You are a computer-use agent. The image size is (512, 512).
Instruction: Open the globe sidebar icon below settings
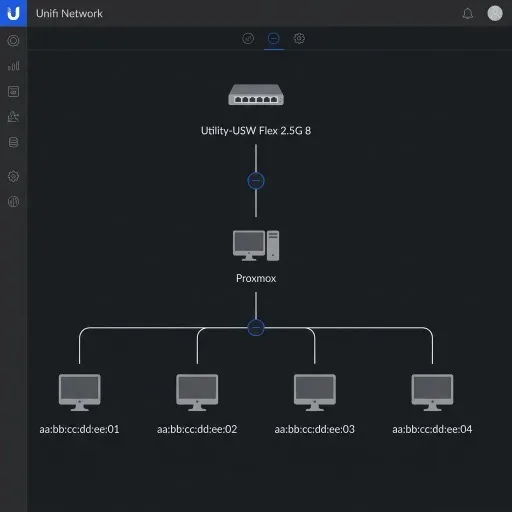(x=13, y=201)
